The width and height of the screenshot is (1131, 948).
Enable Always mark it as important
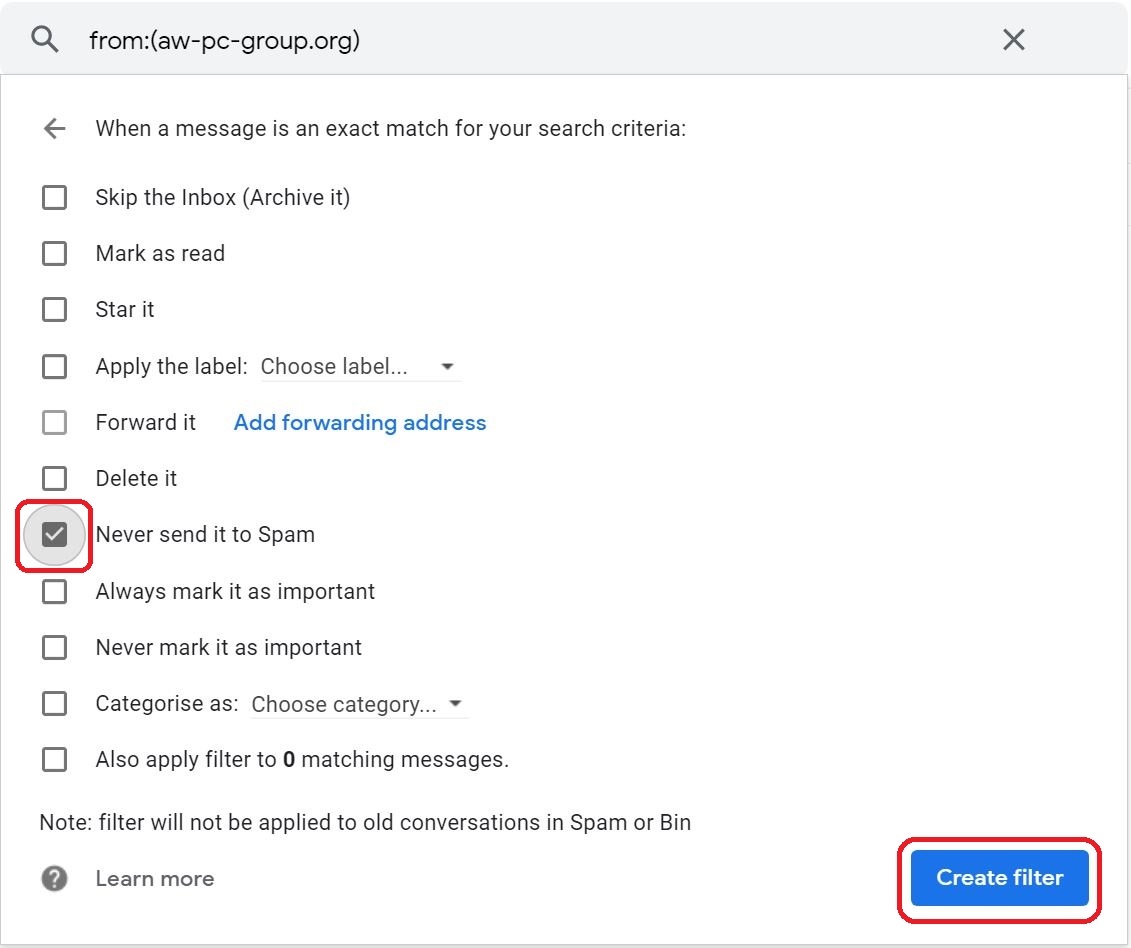pos(54,591)
